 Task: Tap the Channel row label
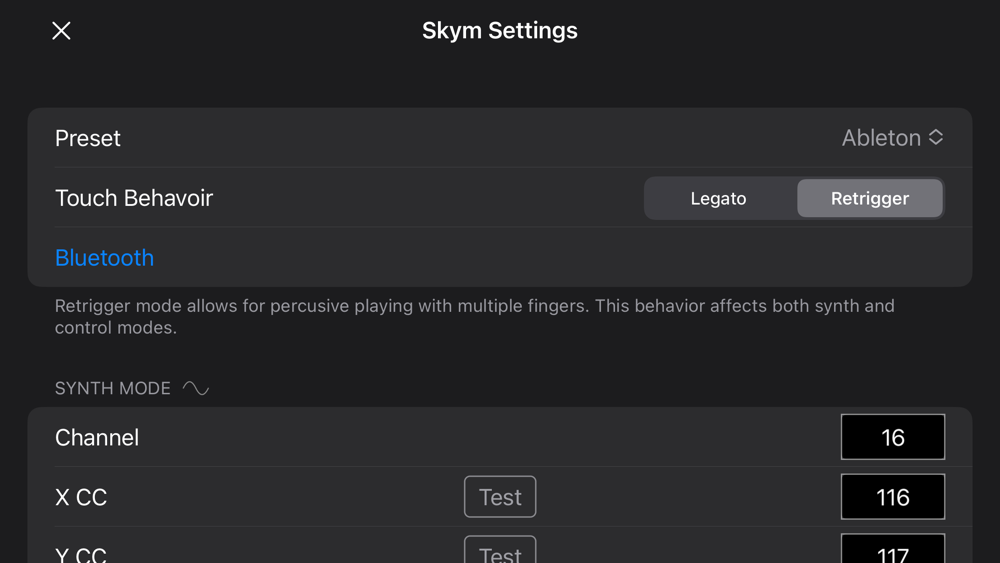coord(97,437)
